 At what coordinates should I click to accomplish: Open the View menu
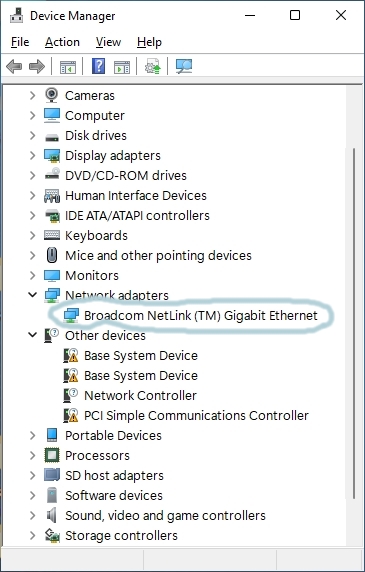coord(108,42)
